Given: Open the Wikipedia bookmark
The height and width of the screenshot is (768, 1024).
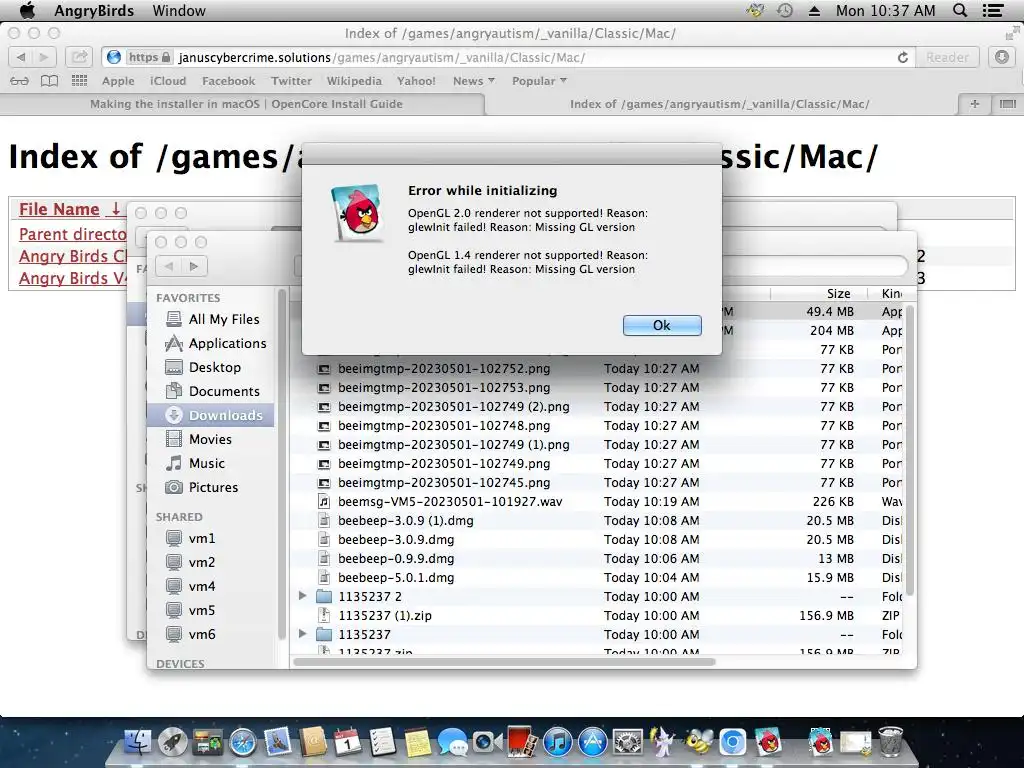Looking at the screenshot, I should point(354,81).
